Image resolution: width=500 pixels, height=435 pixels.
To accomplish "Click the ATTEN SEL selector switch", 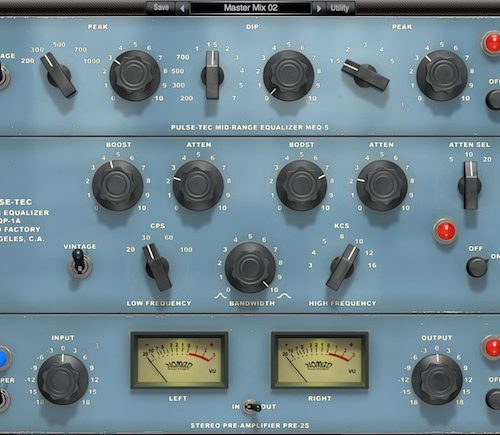I will (470, 185).
